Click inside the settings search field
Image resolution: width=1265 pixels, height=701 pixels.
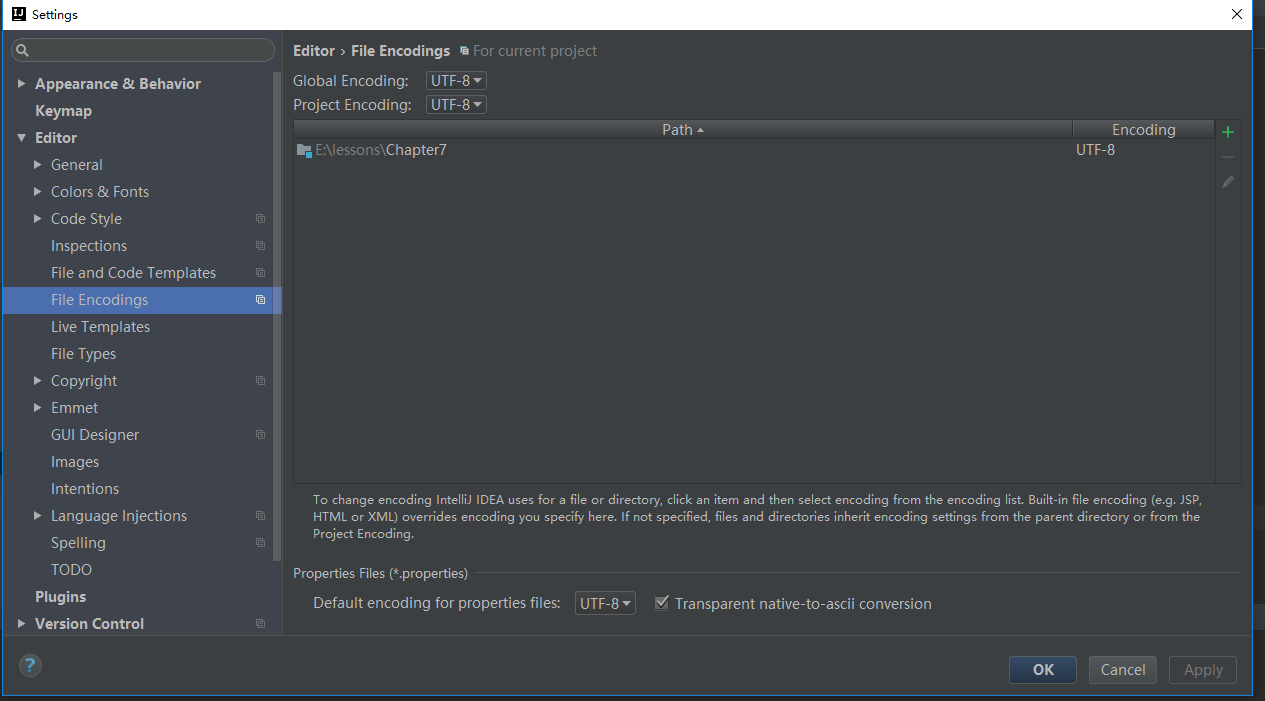[143, 50]
